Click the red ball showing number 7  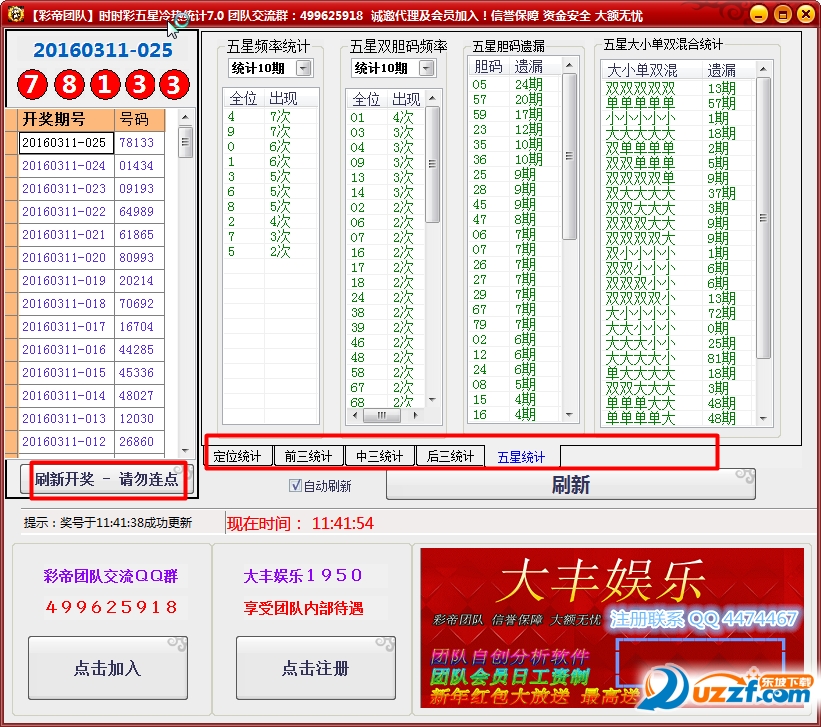coord(30,85)
